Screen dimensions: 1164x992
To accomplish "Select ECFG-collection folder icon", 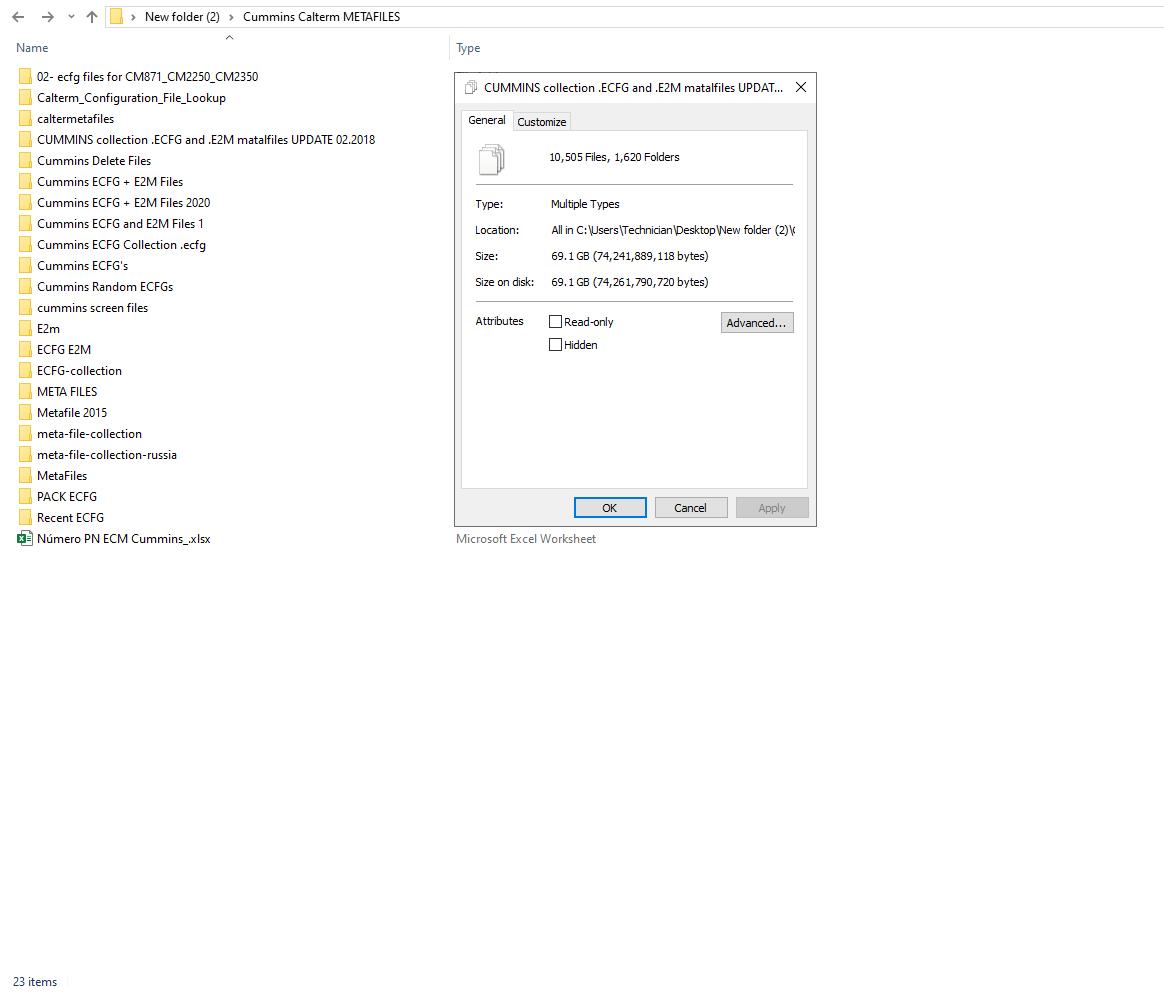I will [24, 371].
